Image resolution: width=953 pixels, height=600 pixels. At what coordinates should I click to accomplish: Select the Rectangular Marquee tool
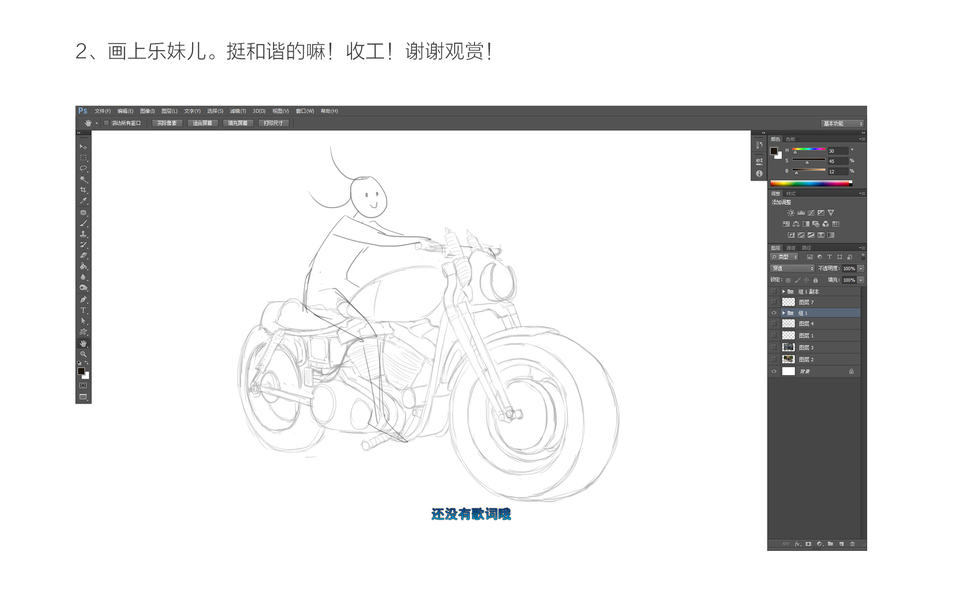click(x=83, y=157)
